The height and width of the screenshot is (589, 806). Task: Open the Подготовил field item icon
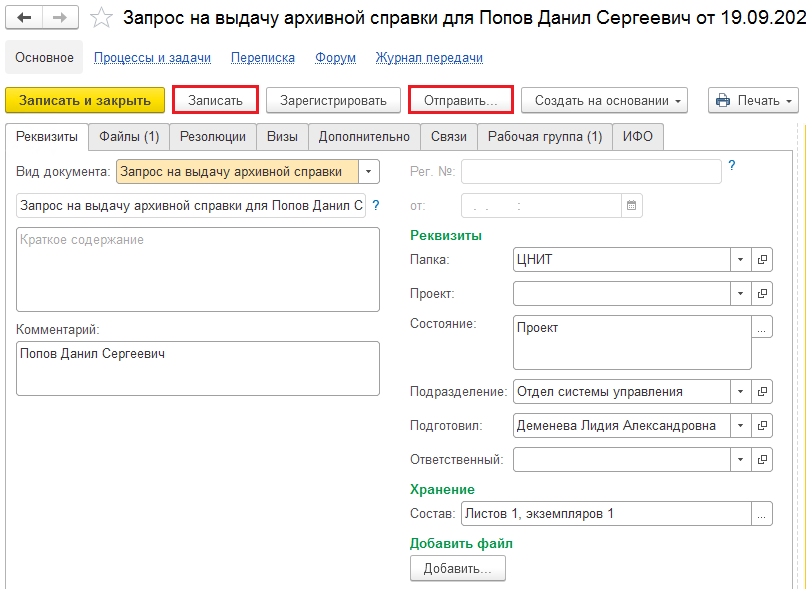click(x=762, y=426)
